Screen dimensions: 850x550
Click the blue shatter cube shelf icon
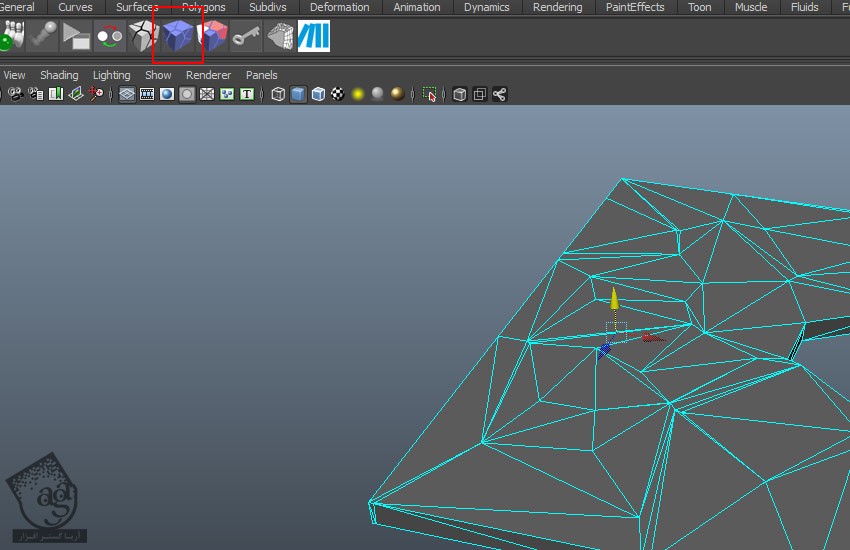[x=178, y=37]
